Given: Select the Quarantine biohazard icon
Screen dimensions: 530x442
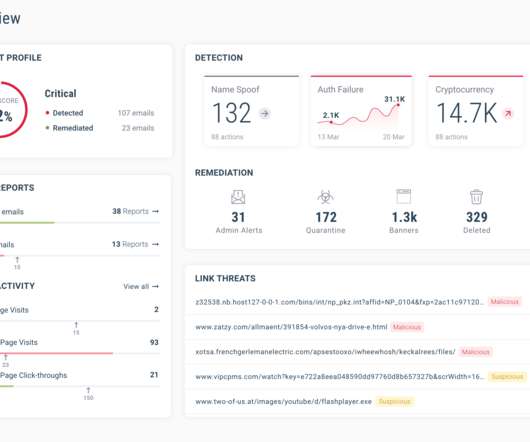Looking at the screenshot, I should point(326,197).
